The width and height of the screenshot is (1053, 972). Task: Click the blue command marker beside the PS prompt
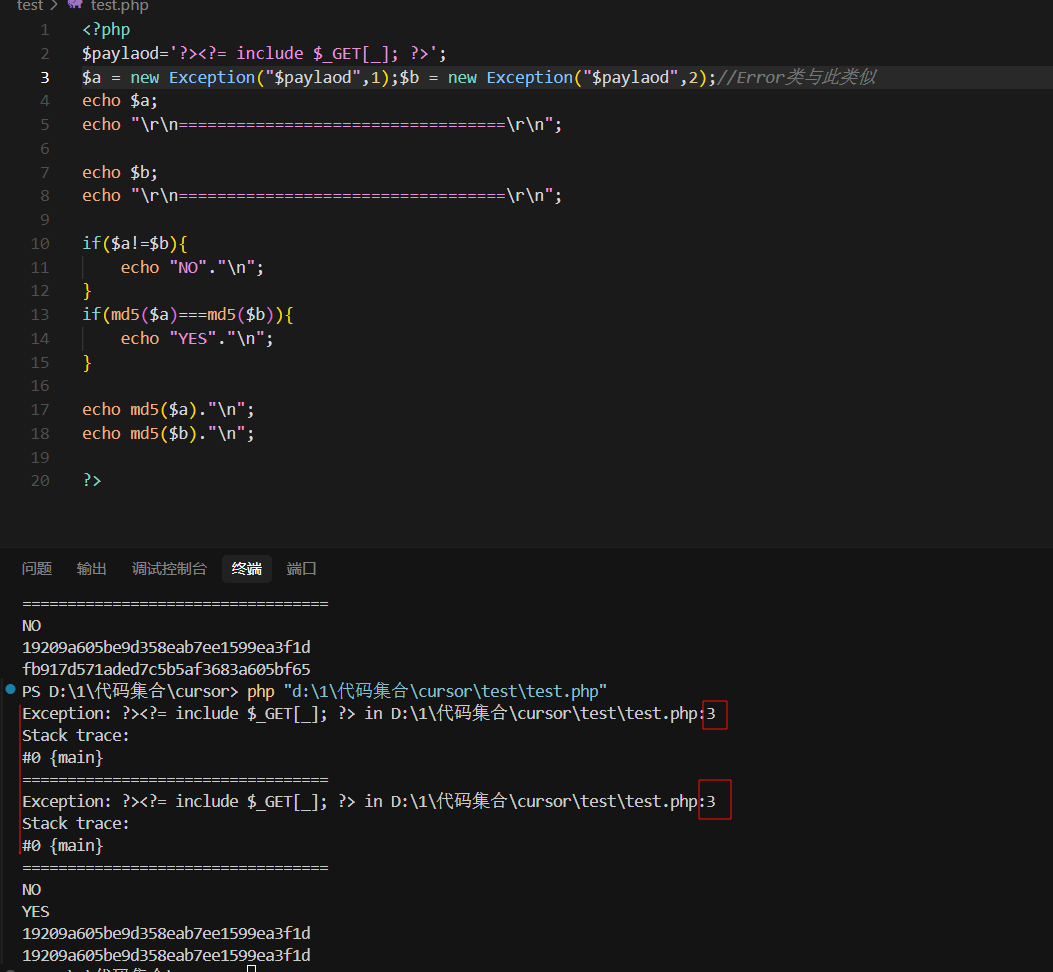11,689
